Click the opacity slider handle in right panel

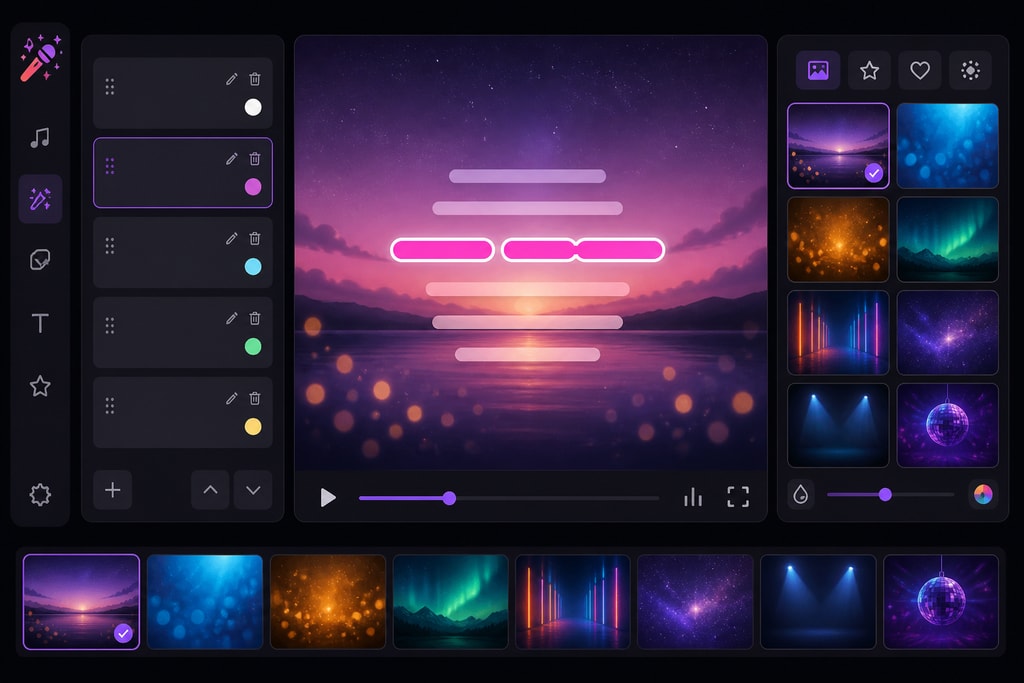[885, 494]
